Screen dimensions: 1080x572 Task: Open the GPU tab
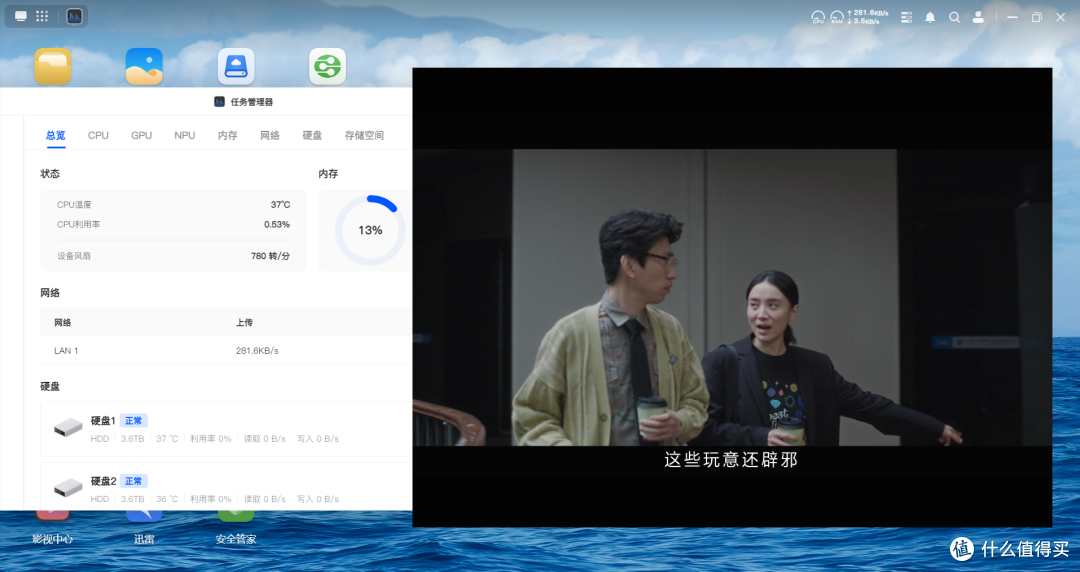(141, 135)
